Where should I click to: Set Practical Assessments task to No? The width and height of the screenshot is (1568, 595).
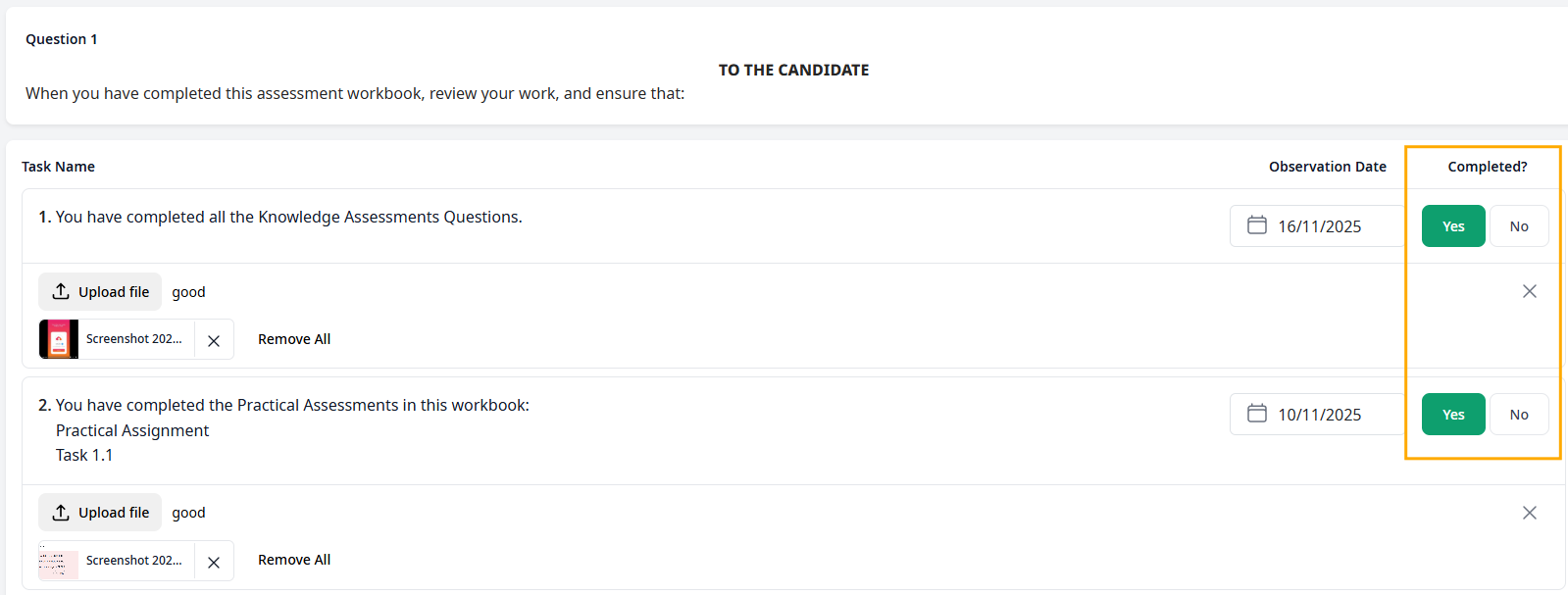pyautogui.click(x=1518, y=415)
